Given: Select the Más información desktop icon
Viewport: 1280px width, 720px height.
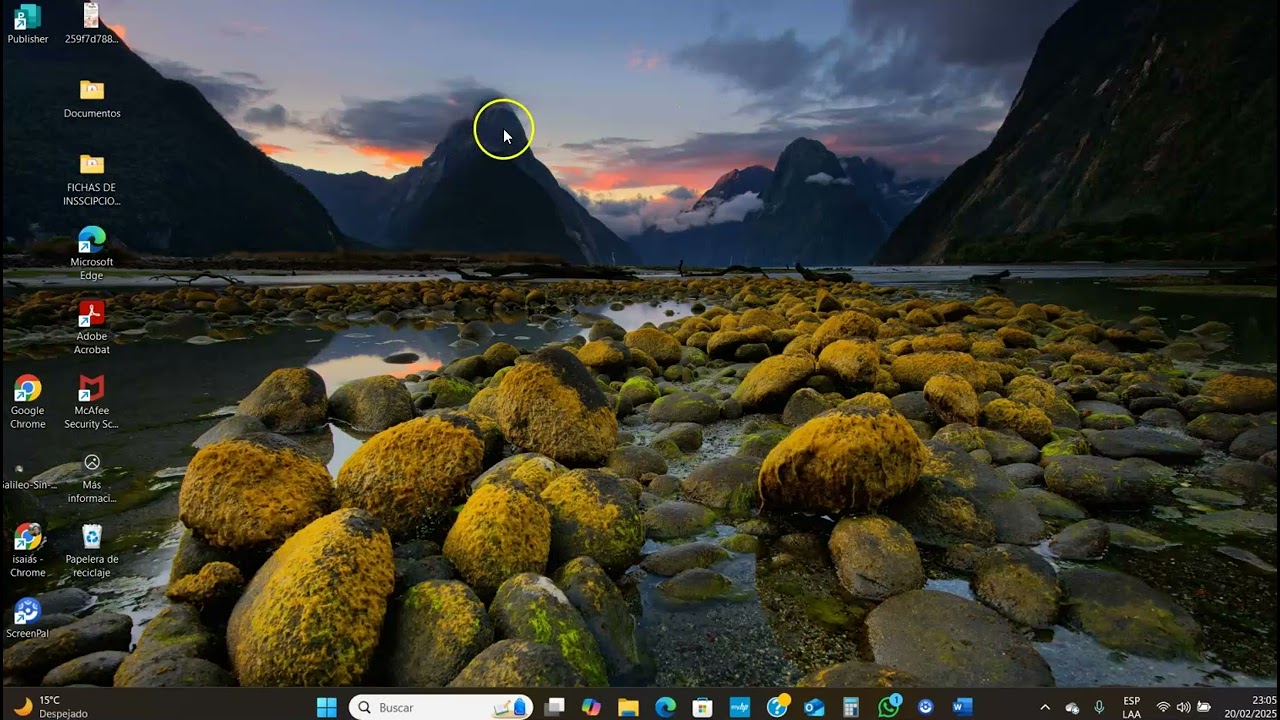Looking at the screenshot, I should (92, 477).
